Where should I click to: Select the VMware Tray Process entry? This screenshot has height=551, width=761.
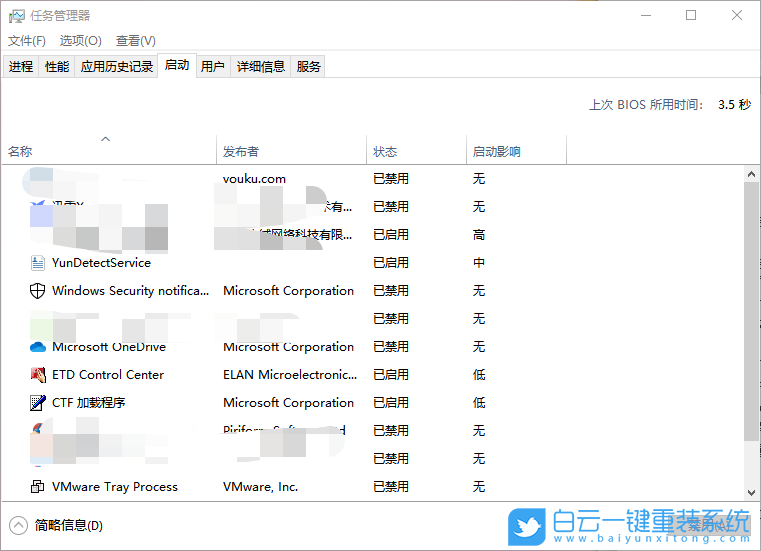(x=115, y=486)
